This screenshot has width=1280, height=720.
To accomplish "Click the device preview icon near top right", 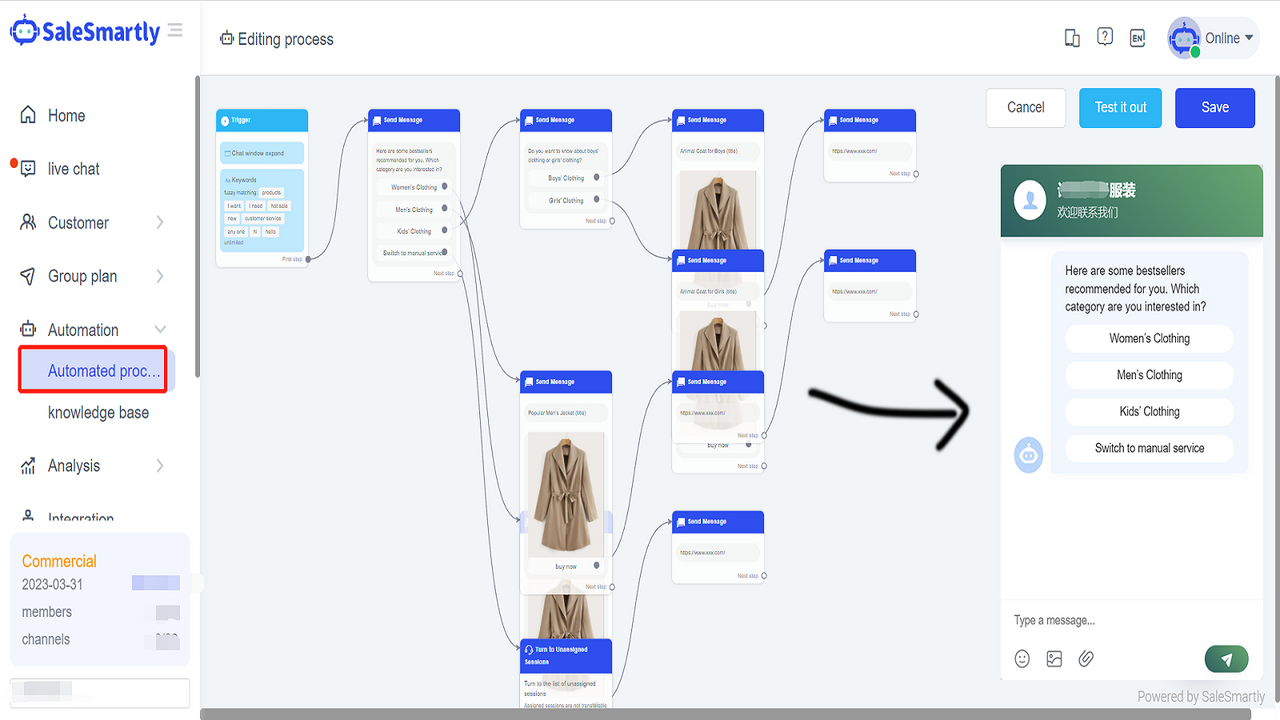I will pos(1072,37).
